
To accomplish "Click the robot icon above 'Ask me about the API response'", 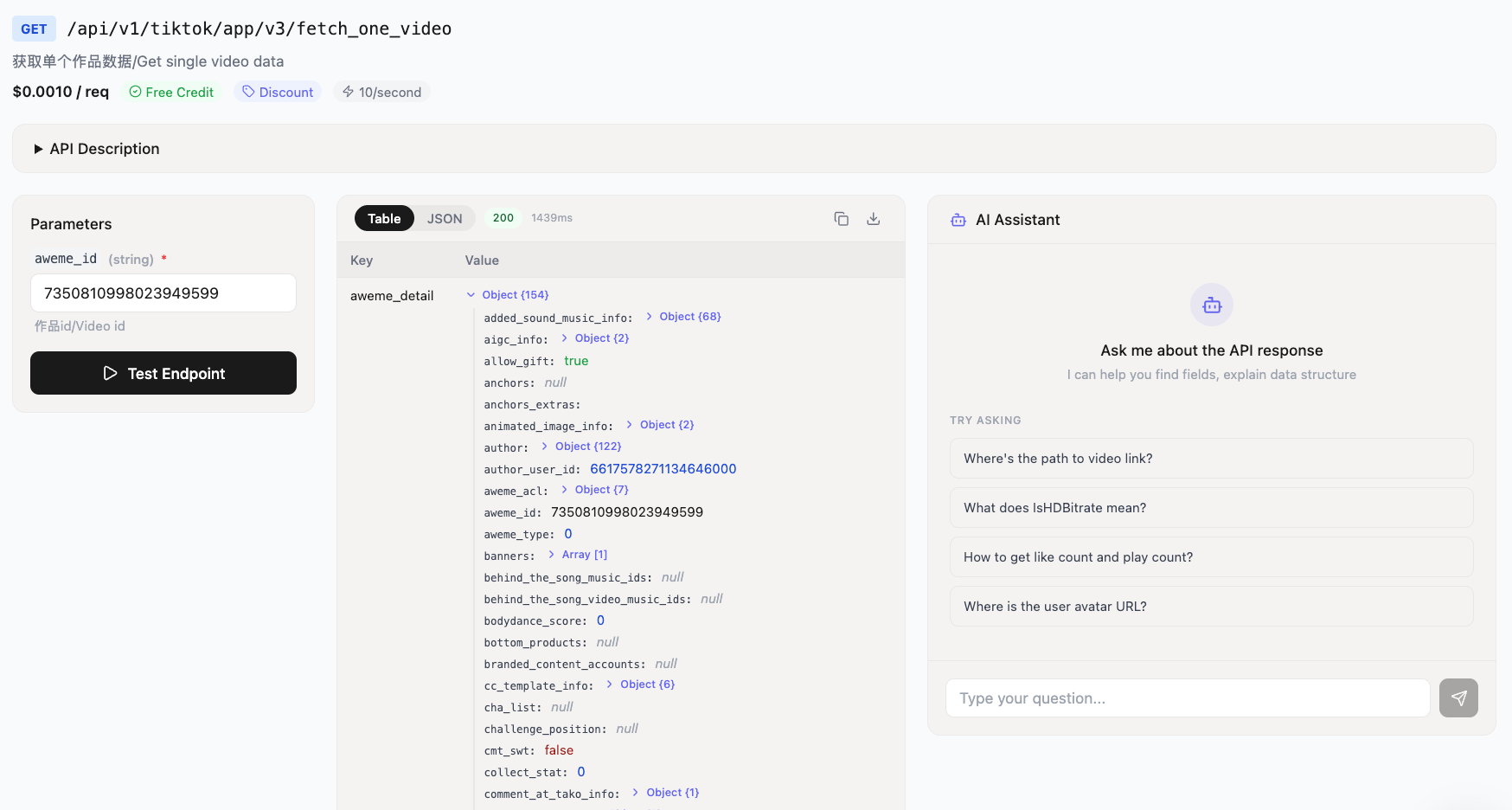I will click(x=1211, y=305).
